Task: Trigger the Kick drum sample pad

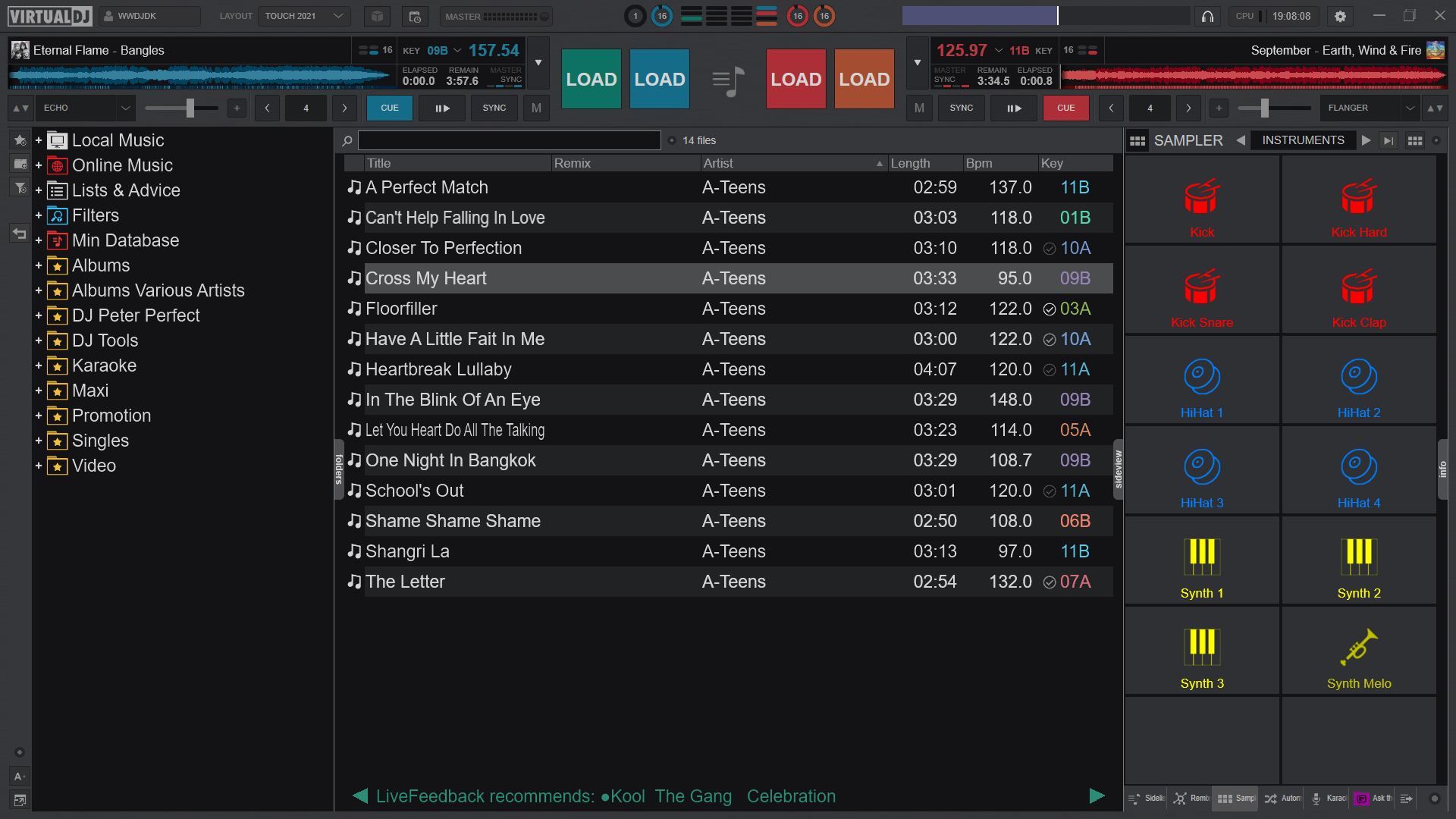Action: pyautogui.click(x=1202, y=199)
